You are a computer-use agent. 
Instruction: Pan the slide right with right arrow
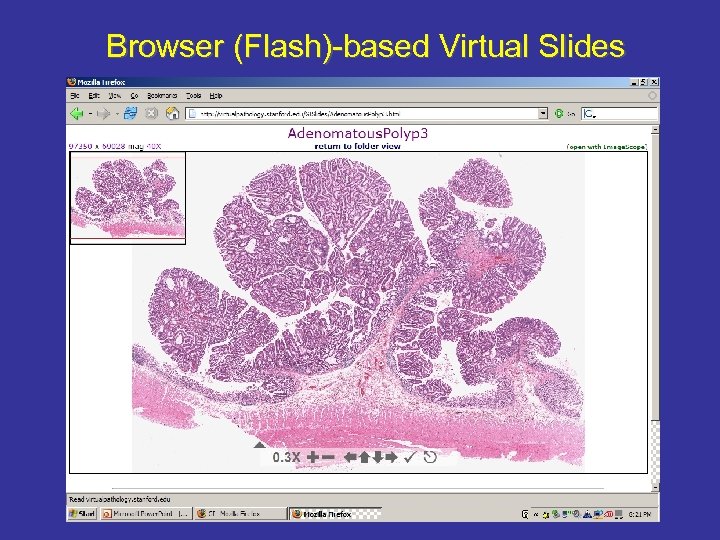pos(391,457)
